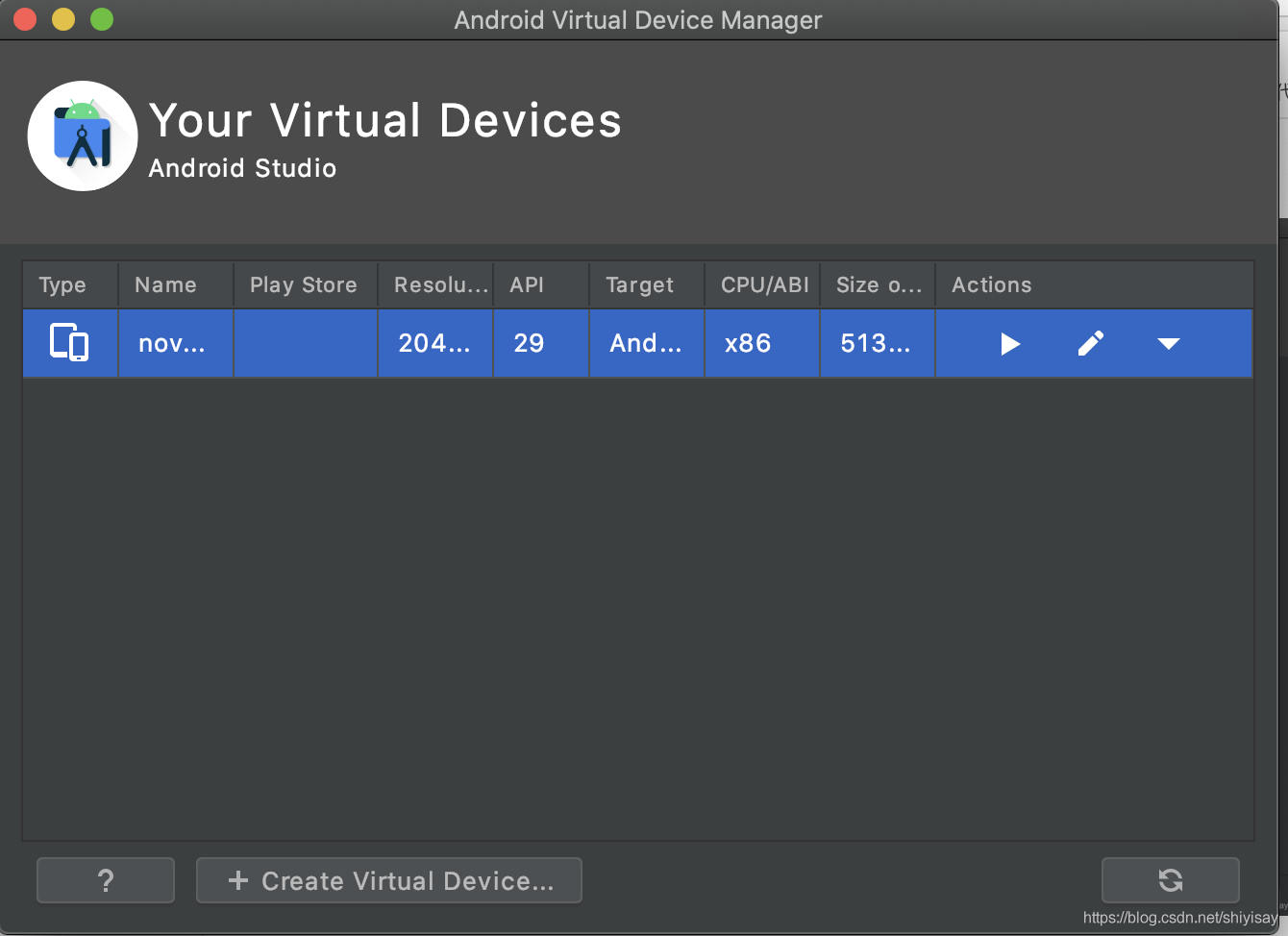This screenshot has width=1288, height=936.
Task: Click the phone/tablet device type icon
Action: (69, 343)
